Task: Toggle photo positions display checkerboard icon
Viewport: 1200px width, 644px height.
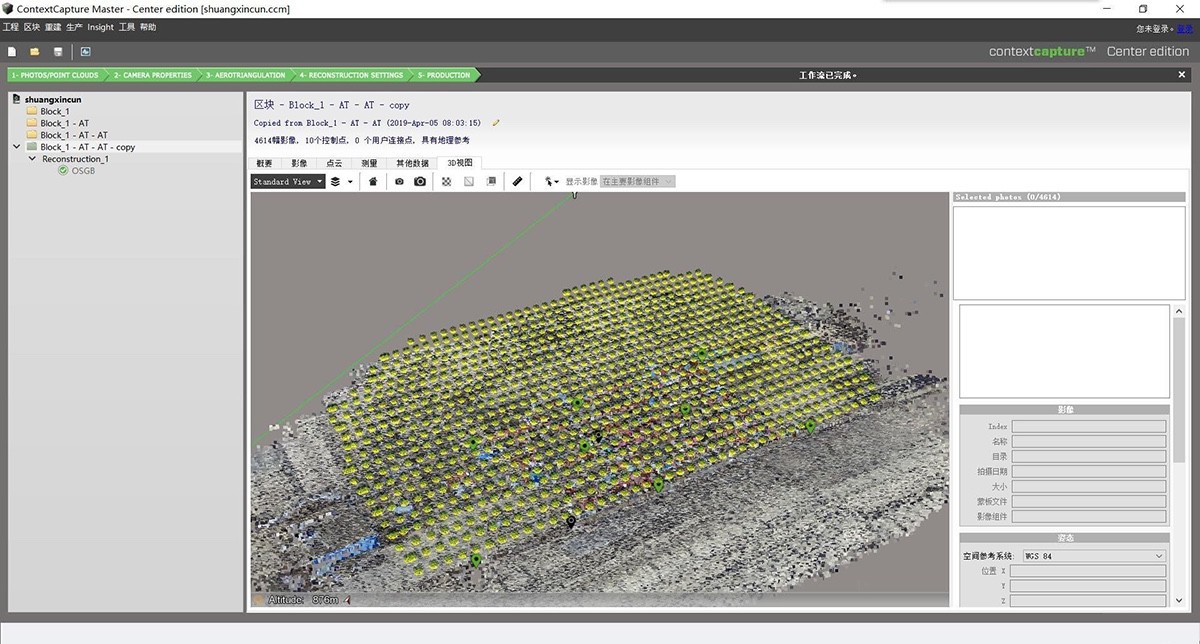Action: coord(445,181)
